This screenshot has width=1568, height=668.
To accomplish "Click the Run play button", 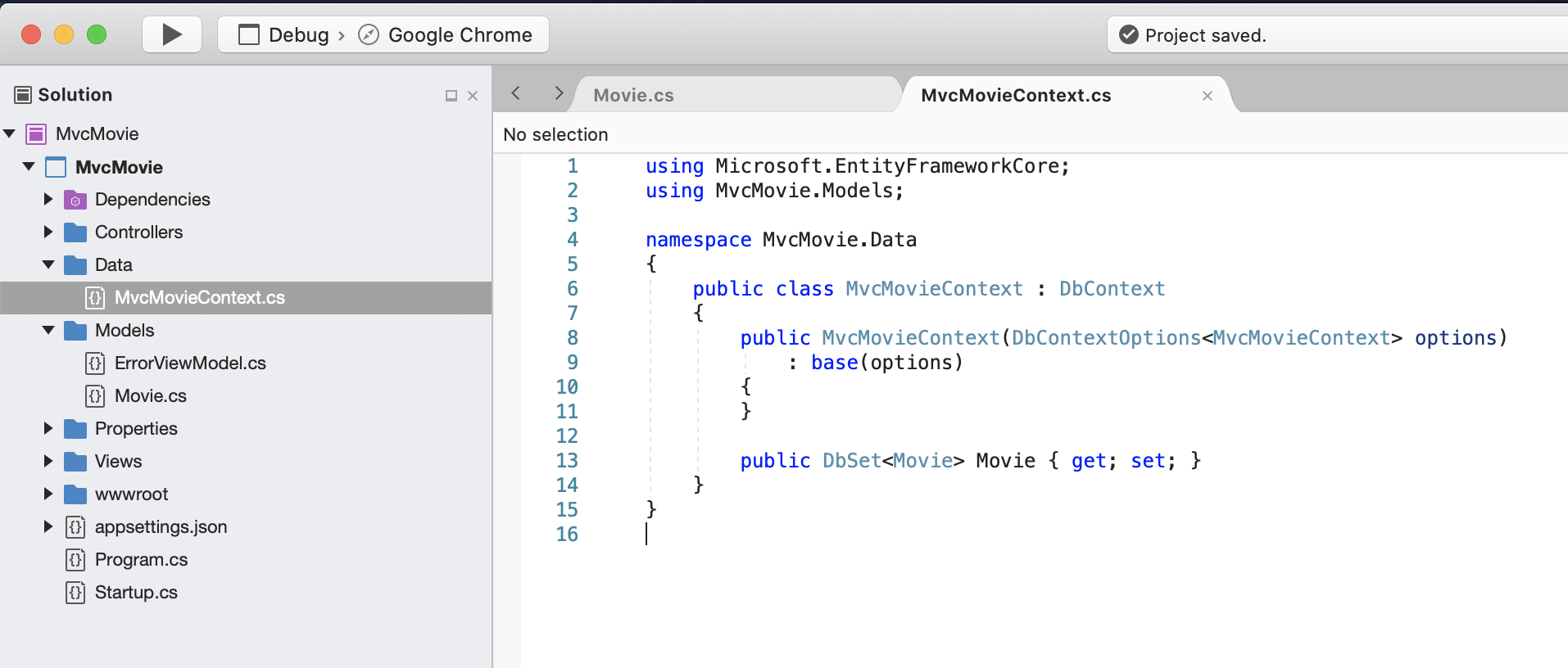I will (171, 34).
